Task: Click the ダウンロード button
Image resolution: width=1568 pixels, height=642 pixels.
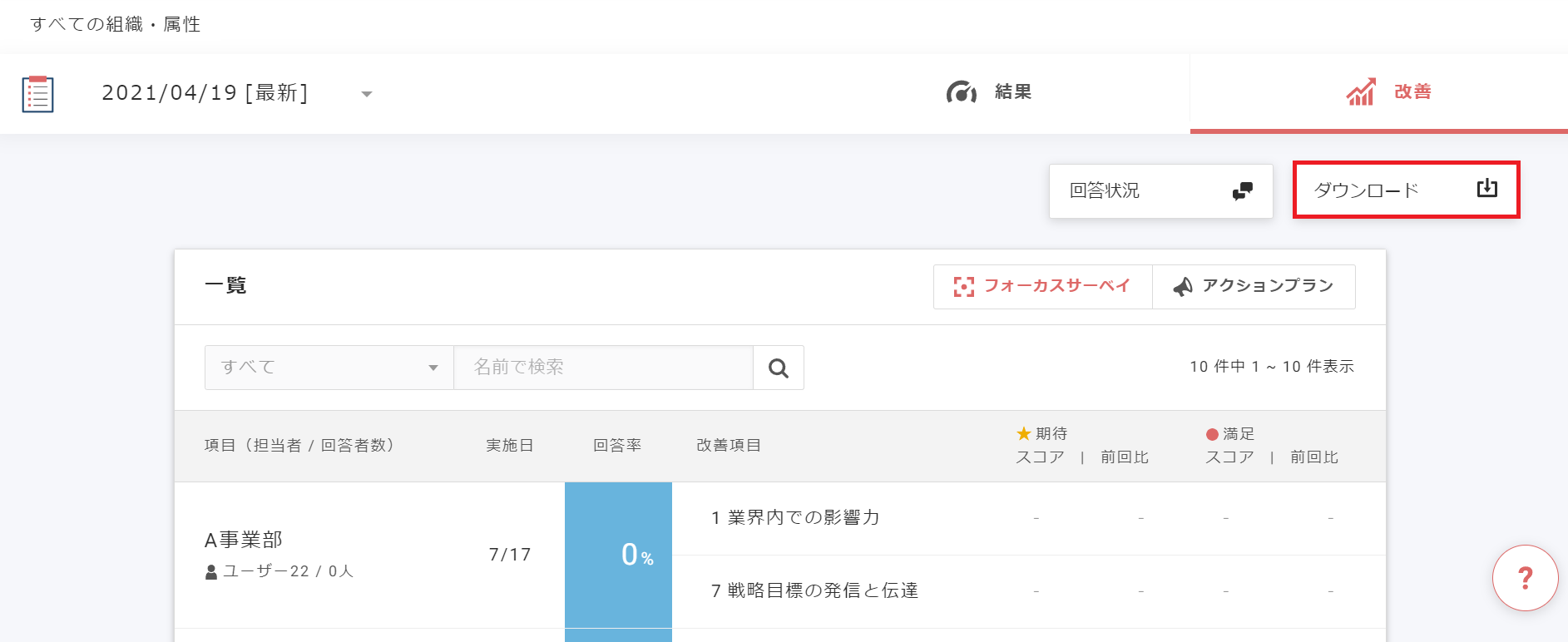Action: [1405, 190]
